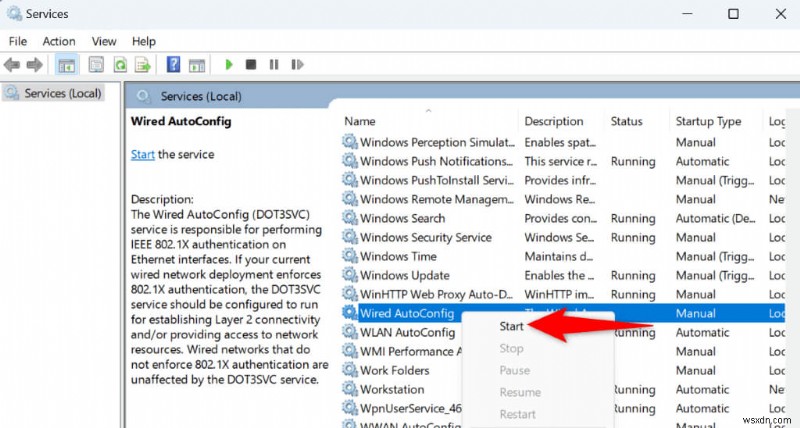Toggle Show/Hide Action Pane toolbar icon
The height and width of the screenshot is (428, 800).
[x=197, y=65]
